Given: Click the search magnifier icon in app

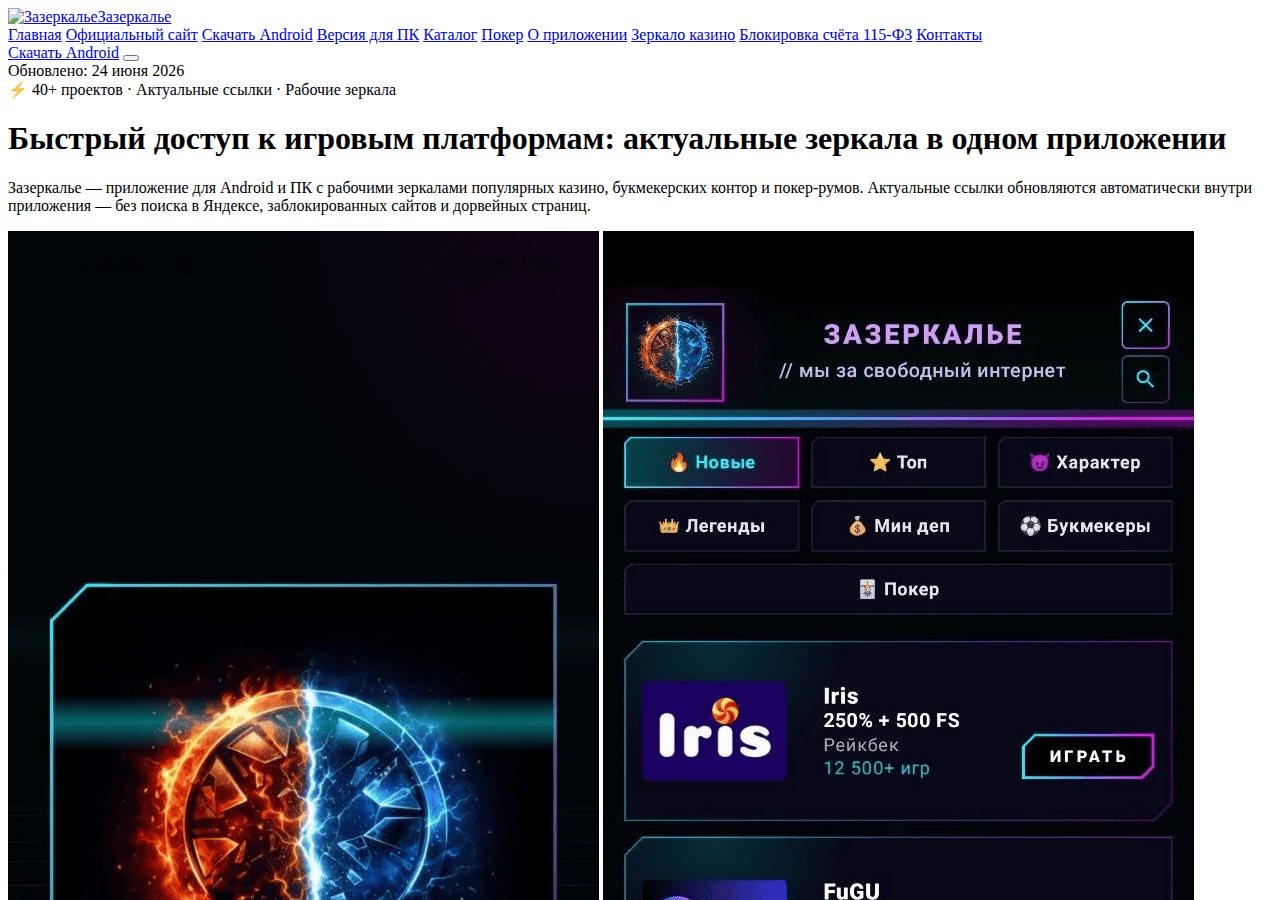Looking at the screenshot, I should 1146,379.
